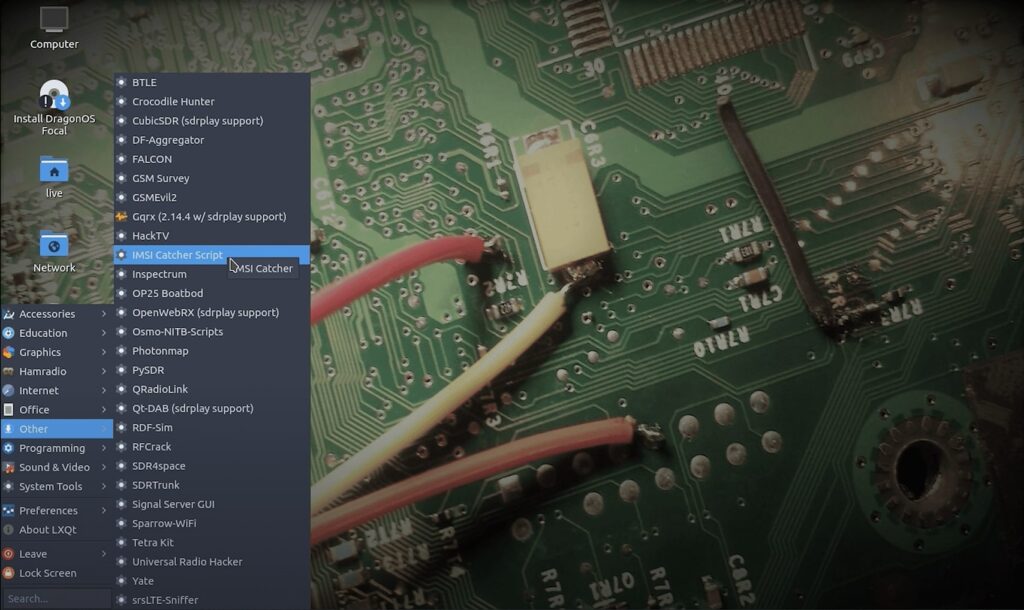Expand the Programming submenu arrow

tap(103, 448)
